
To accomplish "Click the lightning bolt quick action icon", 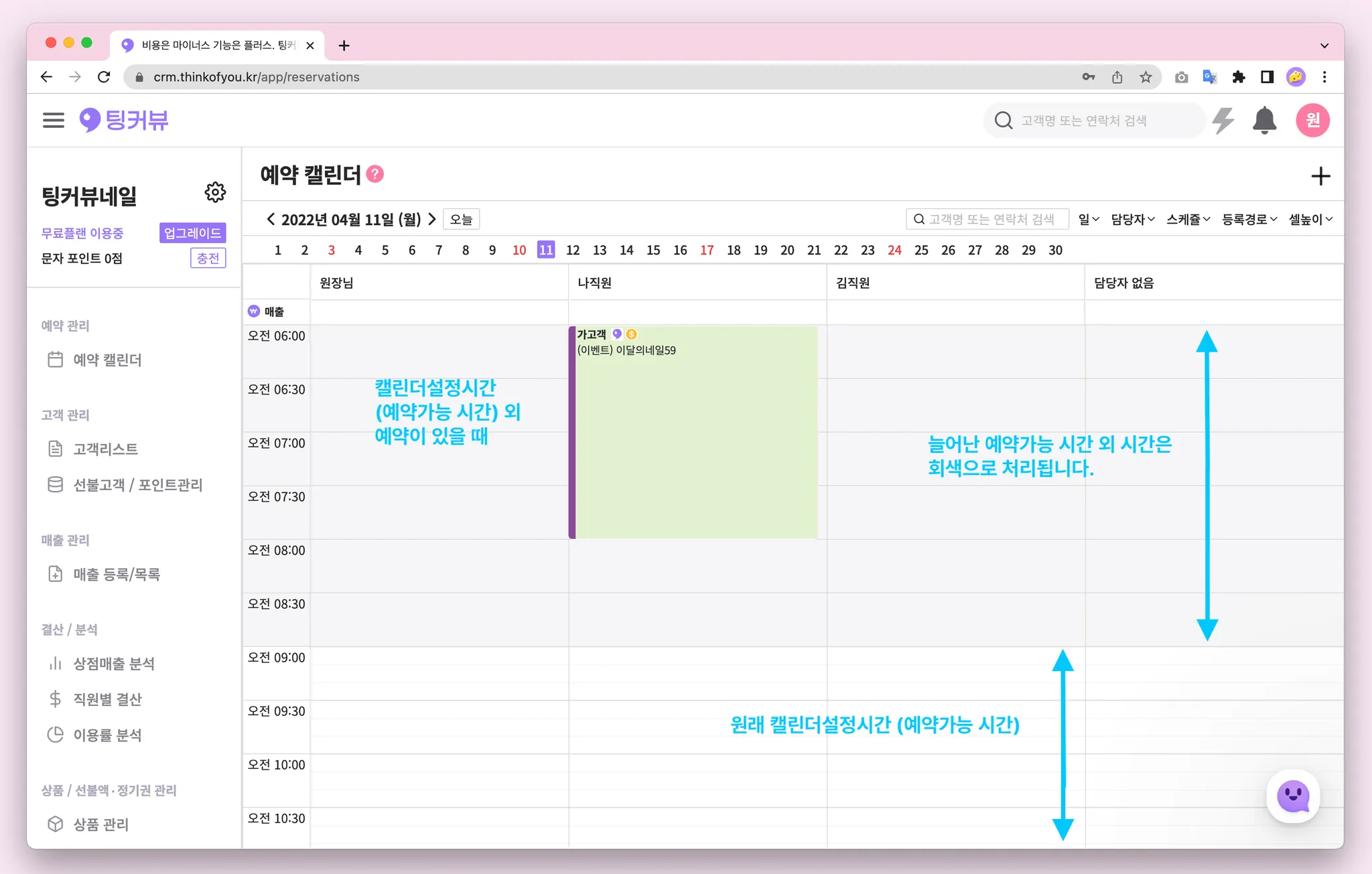I will 1223,121.
